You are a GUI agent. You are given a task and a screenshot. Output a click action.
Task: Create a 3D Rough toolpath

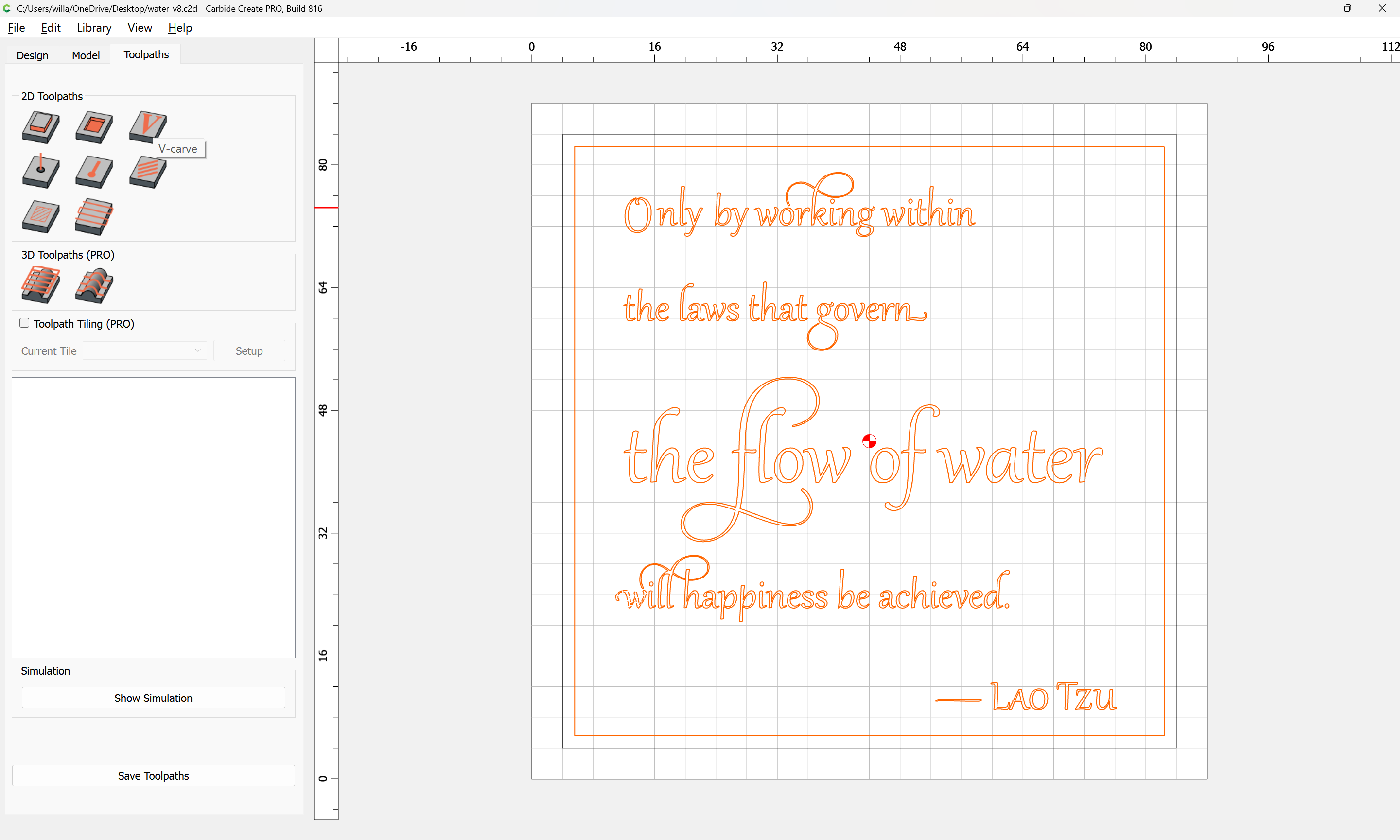[x=41, y=285]
